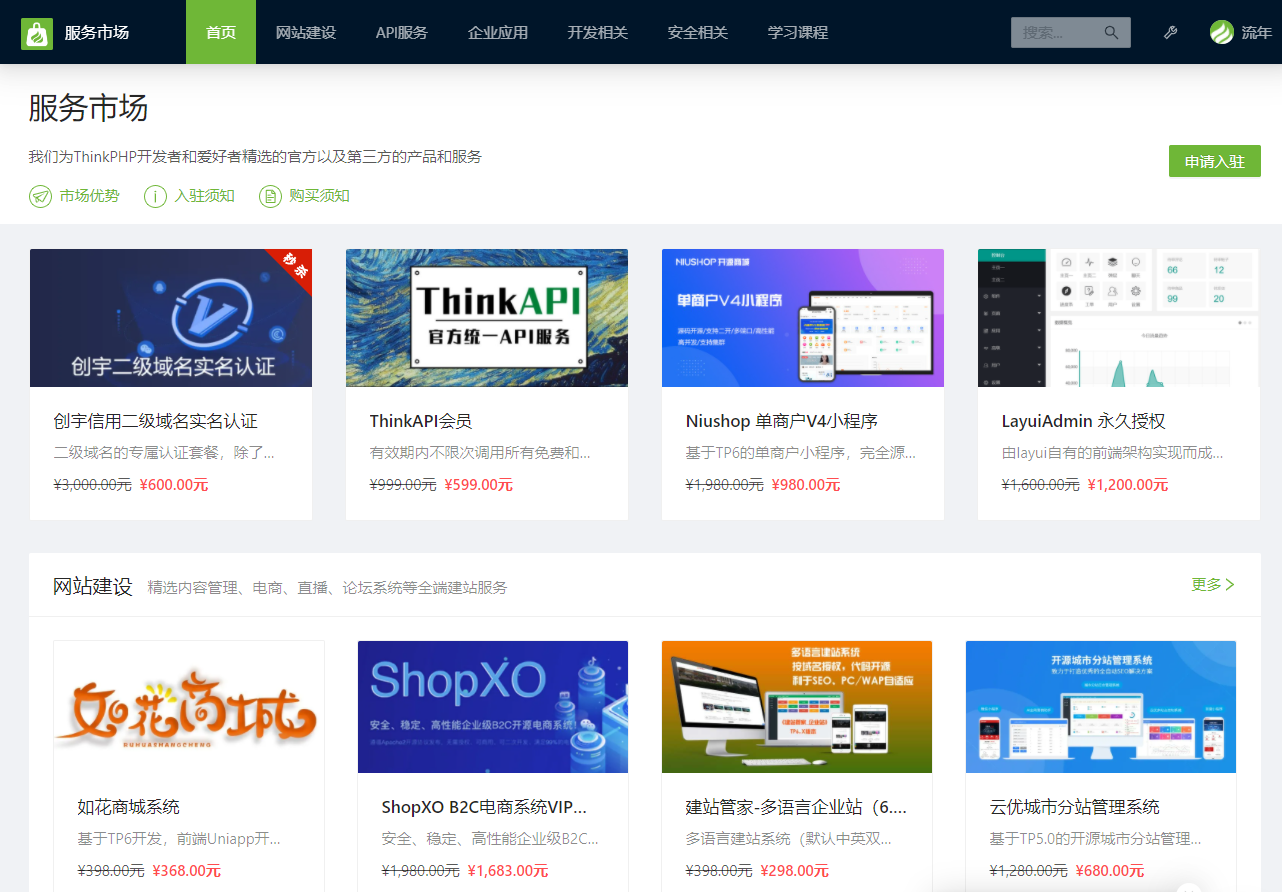Click the green shopping bag logo
This screenshot has height=892, width=1282.
[x=37, y=33]
